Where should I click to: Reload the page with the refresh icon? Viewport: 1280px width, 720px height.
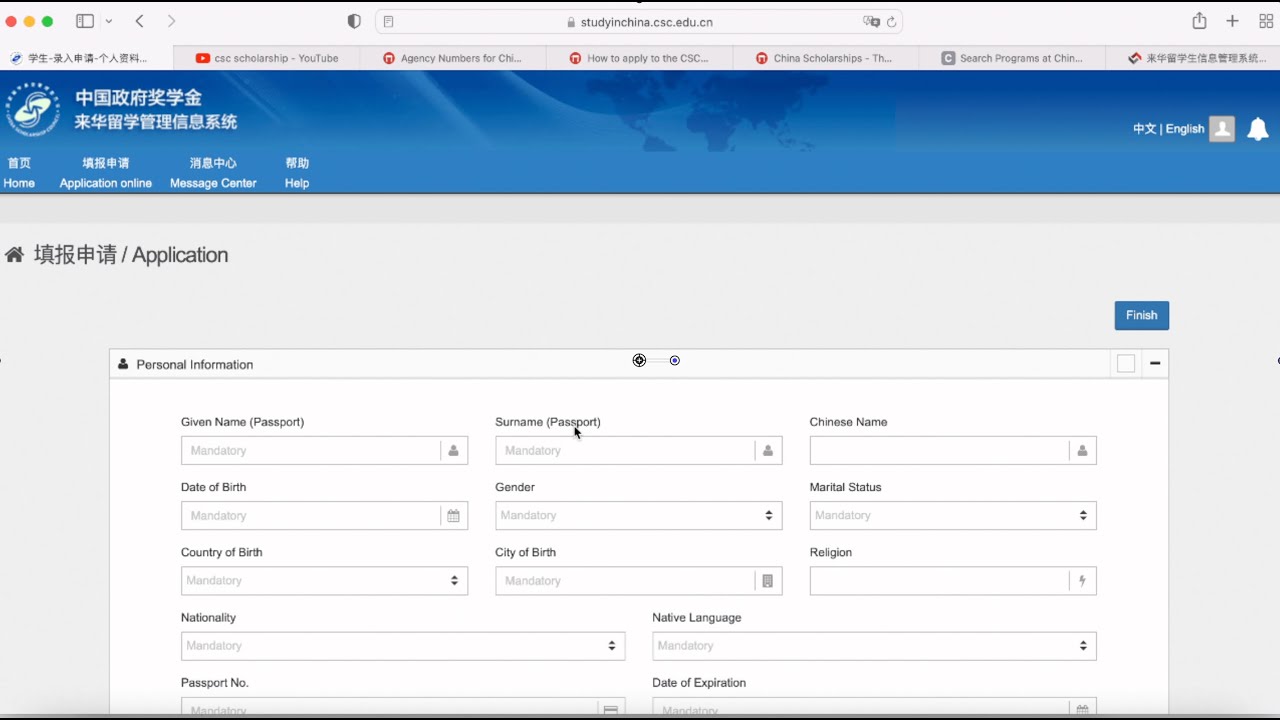tap(891, 22)
